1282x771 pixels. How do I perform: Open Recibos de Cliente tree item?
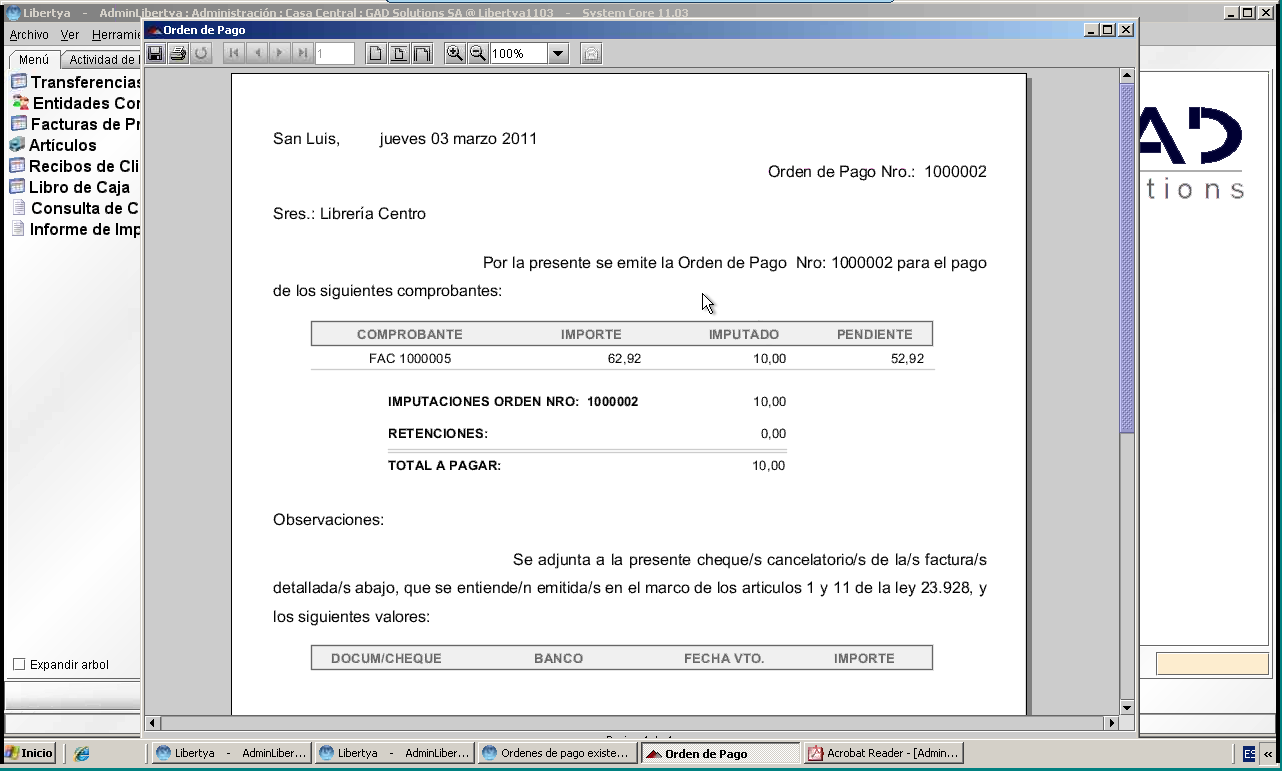coord(75,166)
